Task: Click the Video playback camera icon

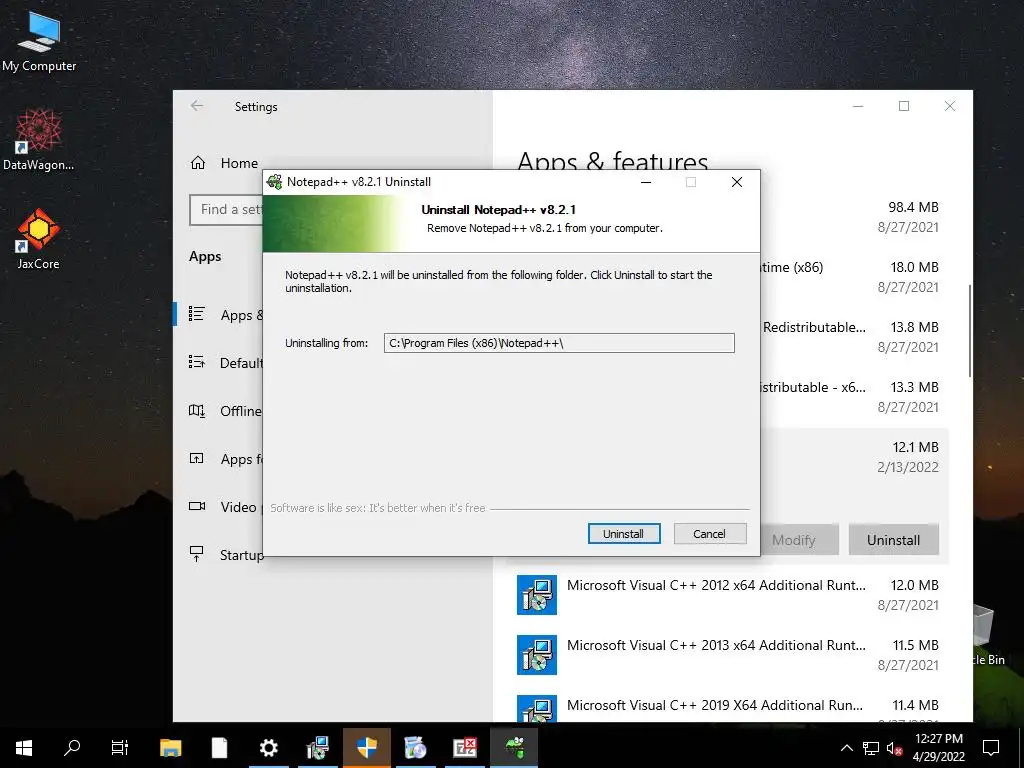Action: [197, 506]
